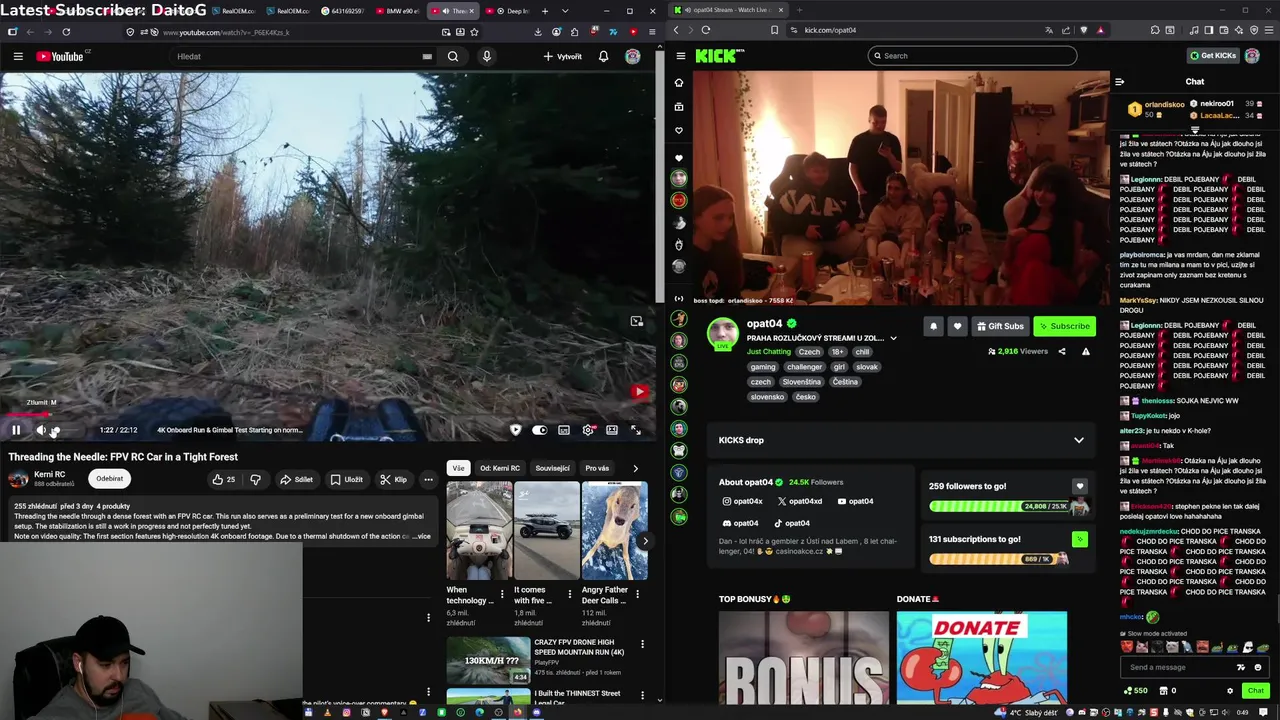The width and height of the screenshot is (1280, 720).
Task: Click the Get KICKs button
Action: 1213,56
